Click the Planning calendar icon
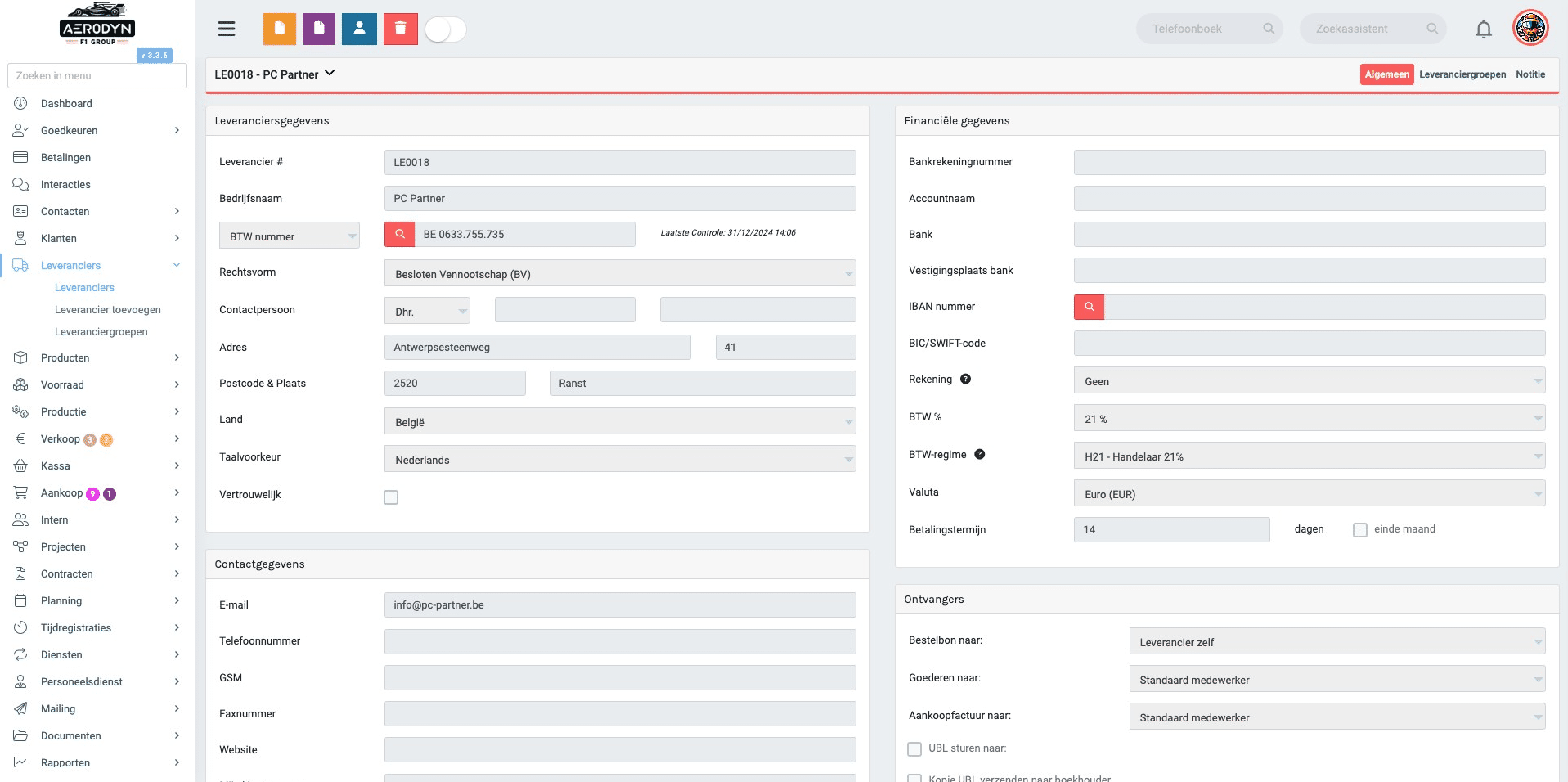 point(20,601)
